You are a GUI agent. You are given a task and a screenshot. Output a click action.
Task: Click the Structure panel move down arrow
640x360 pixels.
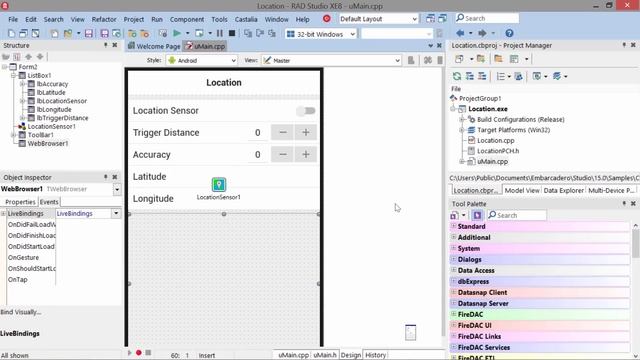tap(40, 57)
